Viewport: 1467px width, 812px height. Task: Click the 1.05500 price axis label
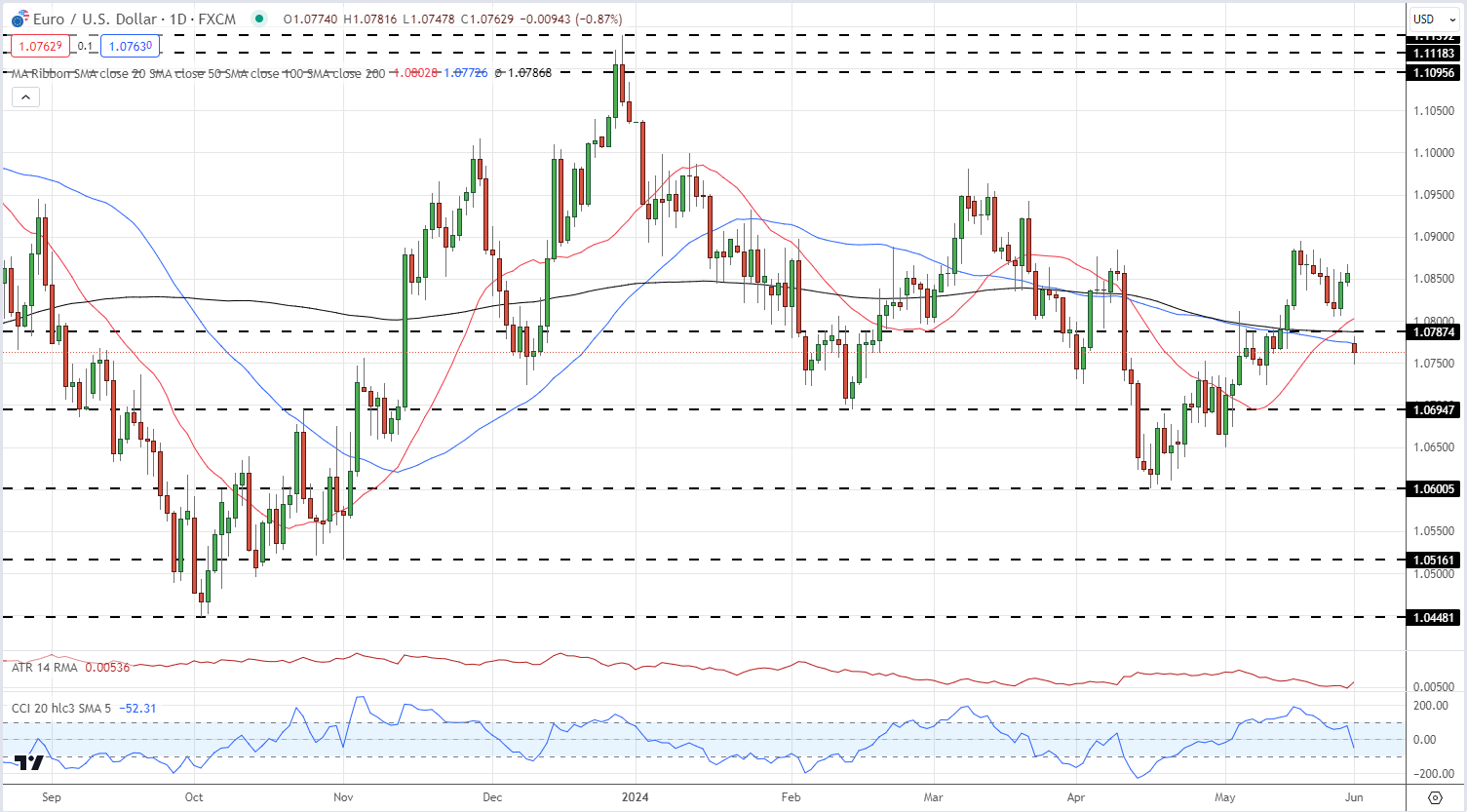[1434, 532]
